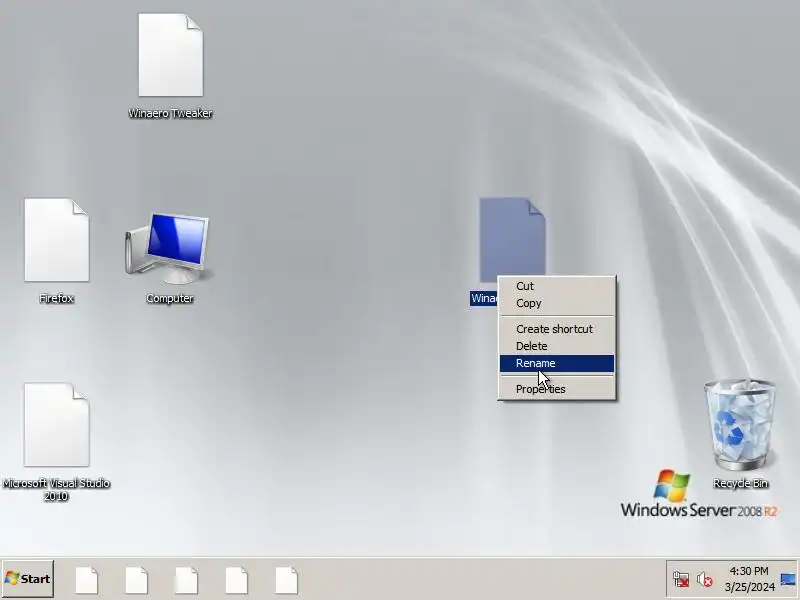Choose Rename from the context menu
This screenshot has width=800, height=600.
tap(557, 363)
